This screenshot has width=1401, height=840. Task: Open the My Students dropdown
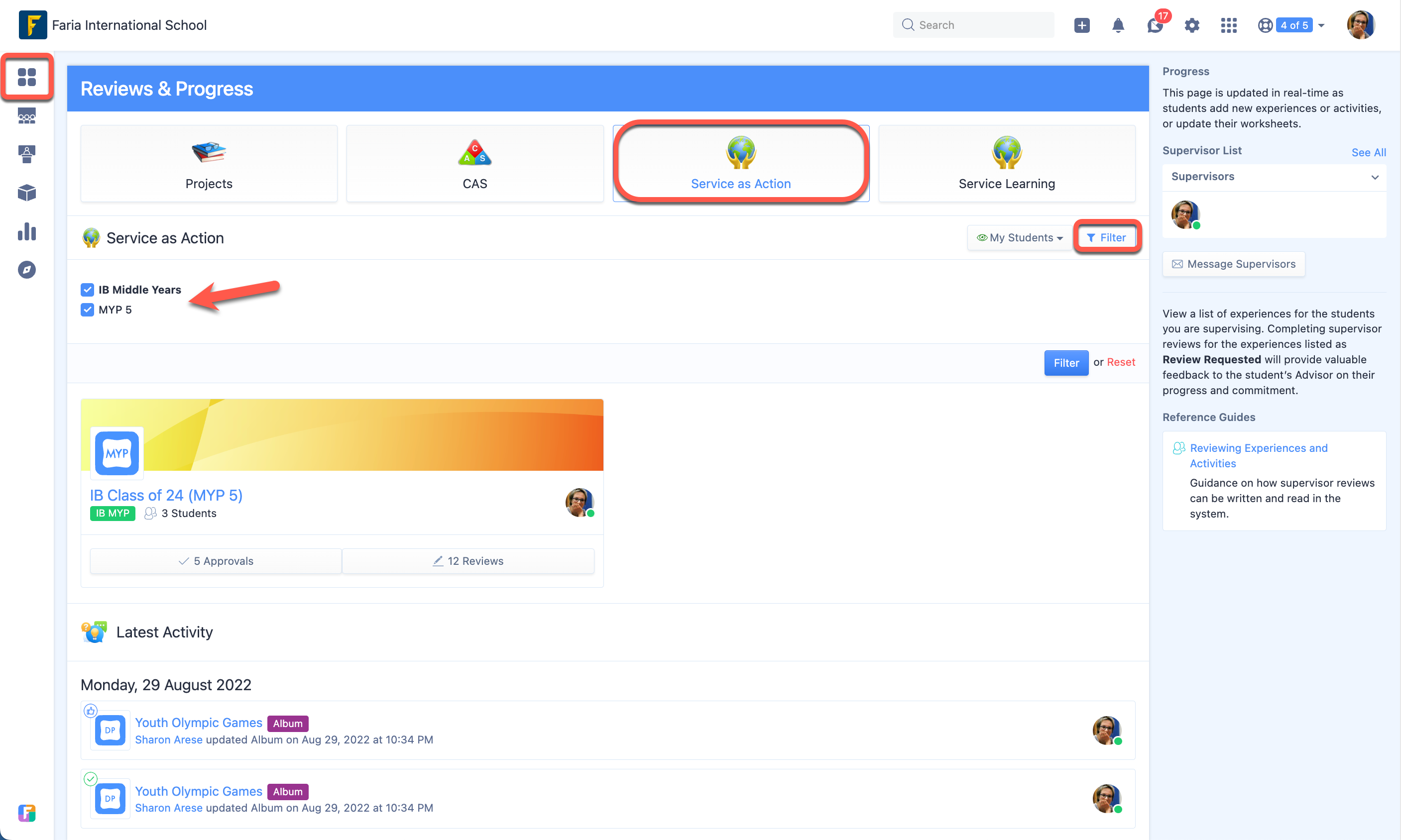1020,238
